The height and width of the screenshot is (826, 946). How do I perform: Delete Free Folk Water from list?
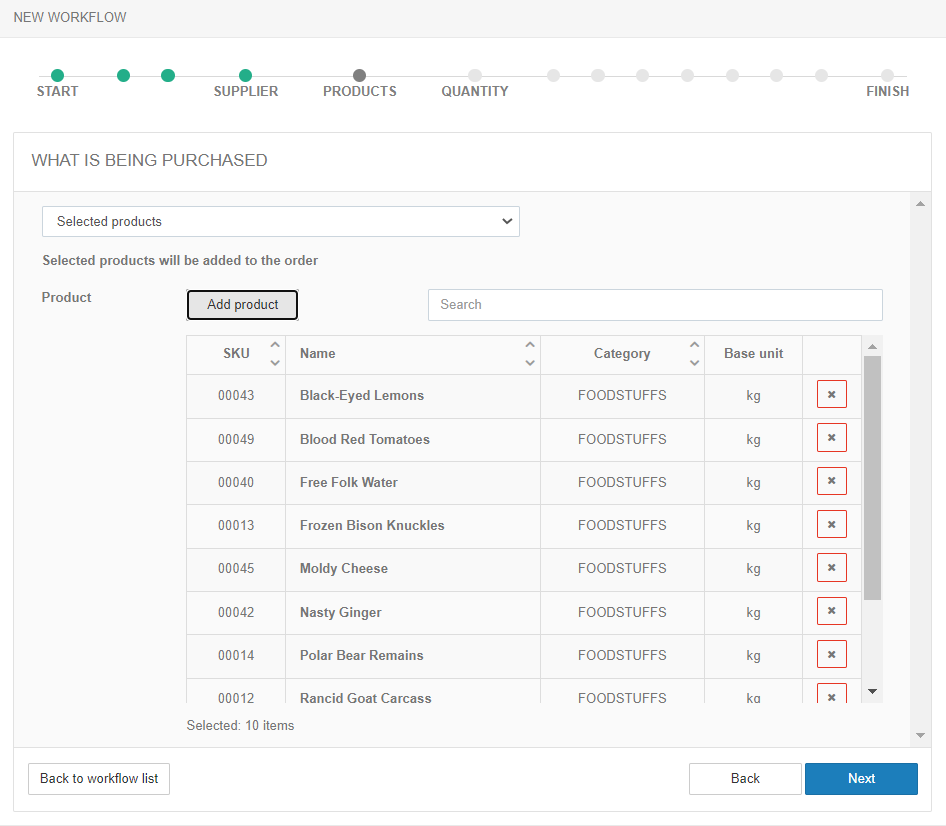tap(831, 481)
